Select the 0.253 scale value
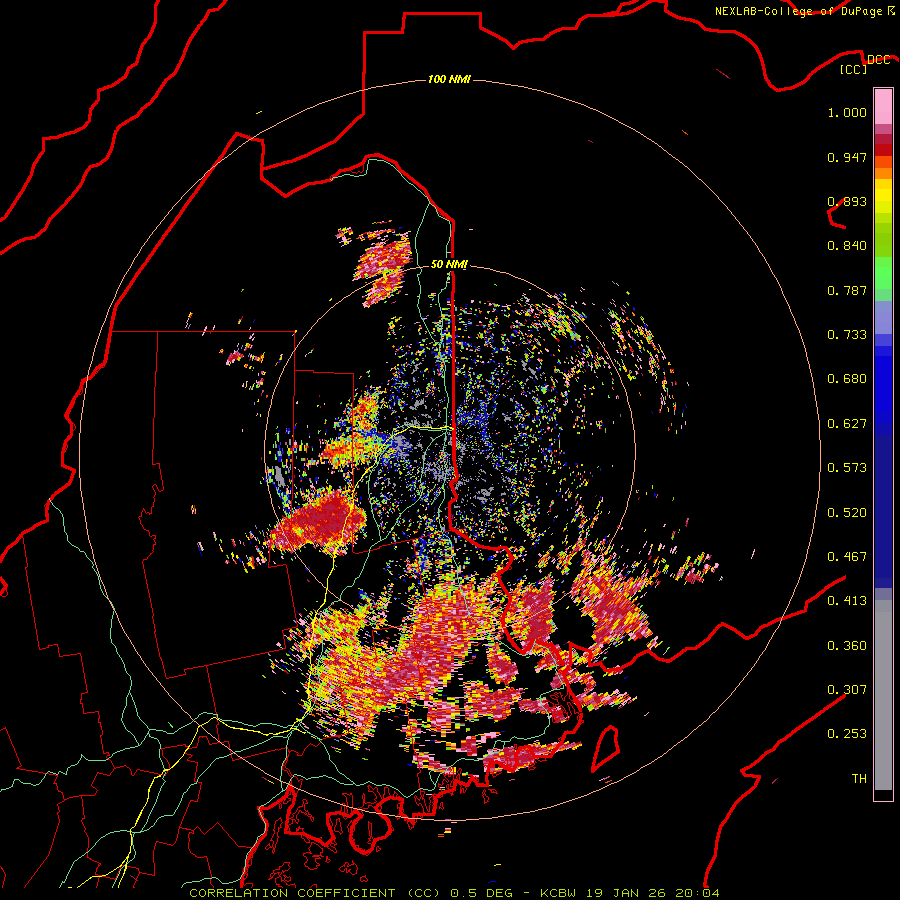 [847, 734]
